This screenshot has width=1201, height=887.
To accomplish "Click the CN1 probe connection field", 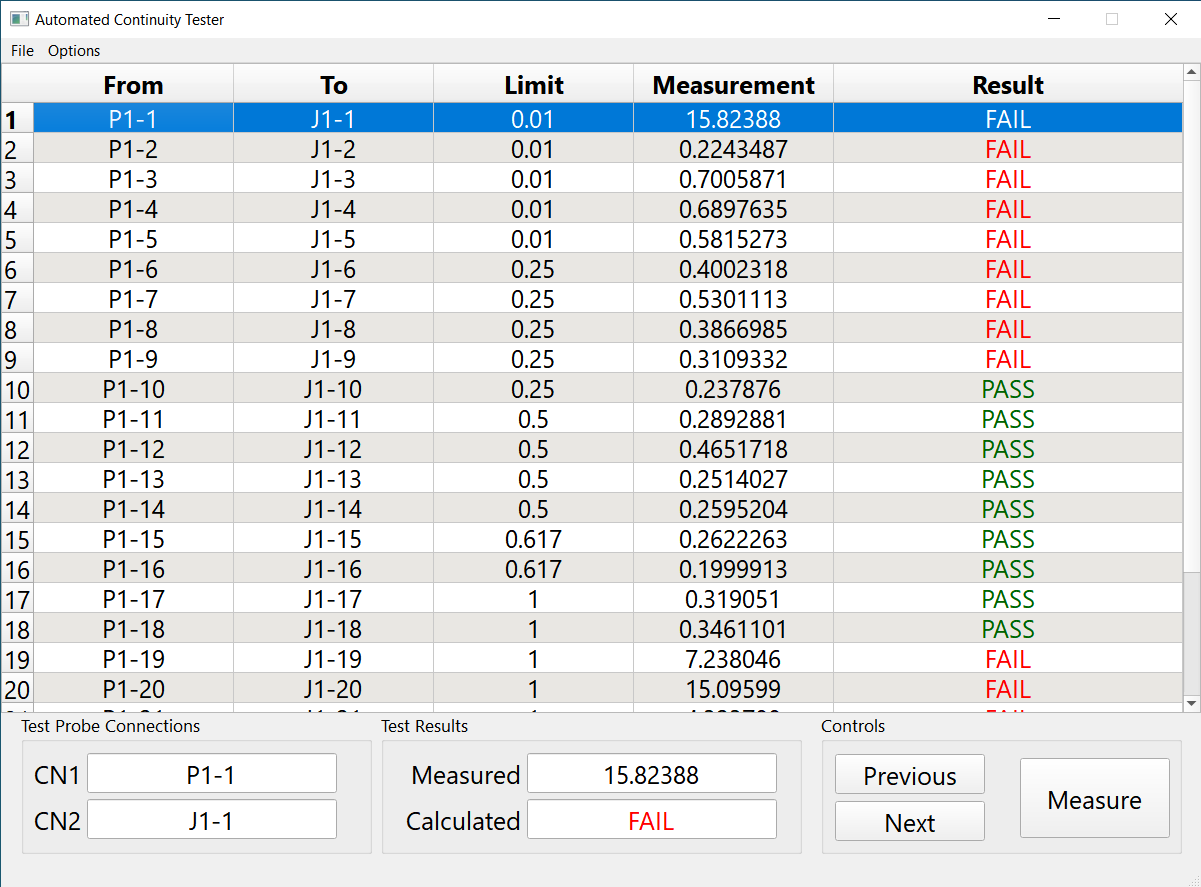I will 212,774.
